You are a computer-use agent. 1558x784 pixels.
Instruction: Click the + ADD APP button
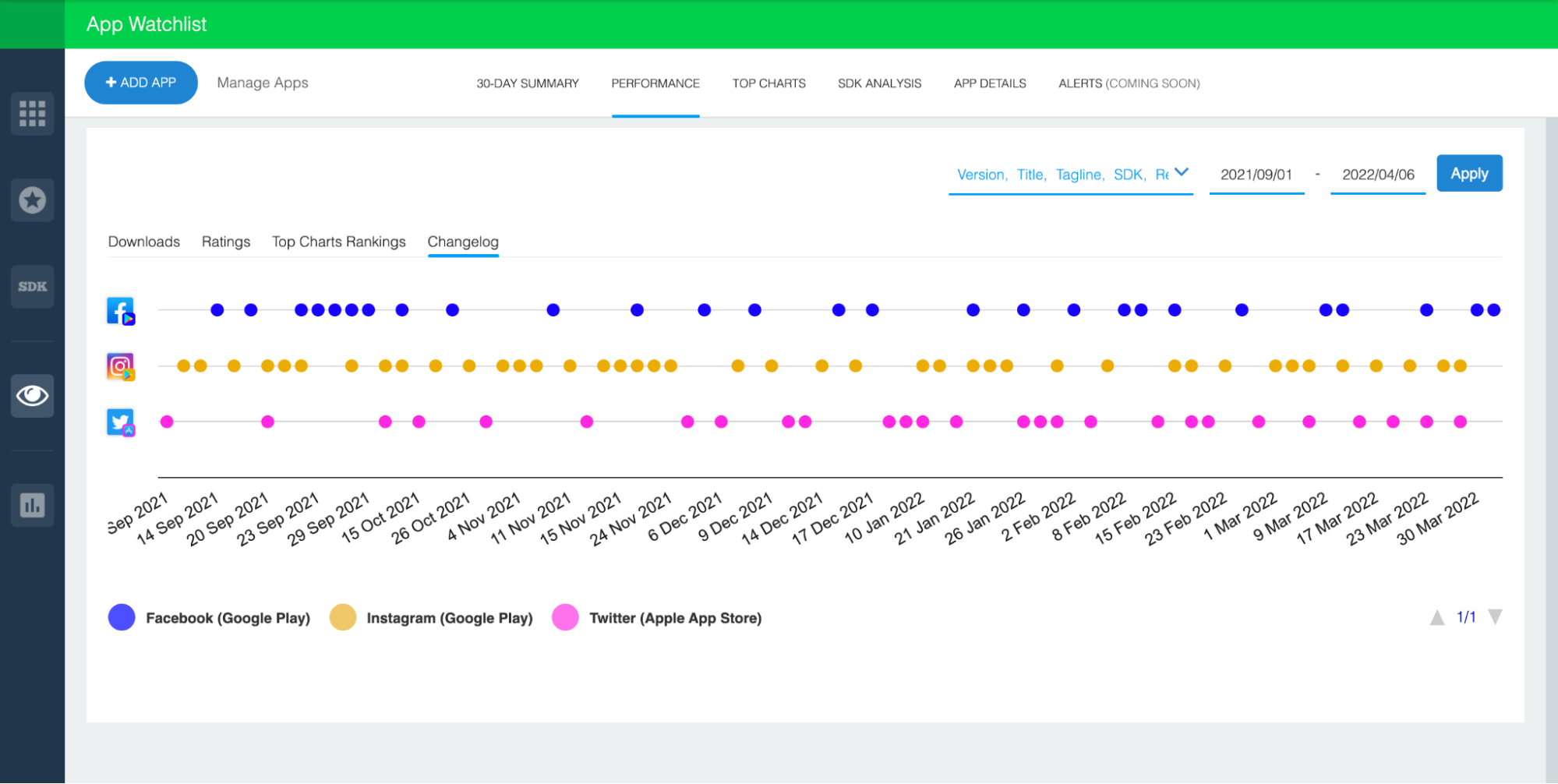coord(141,83)
